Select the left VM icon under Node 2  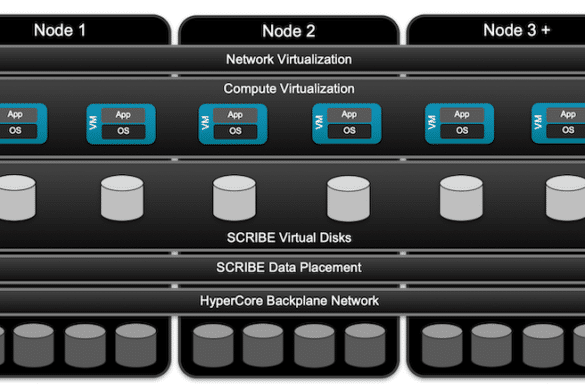[233, 124]
